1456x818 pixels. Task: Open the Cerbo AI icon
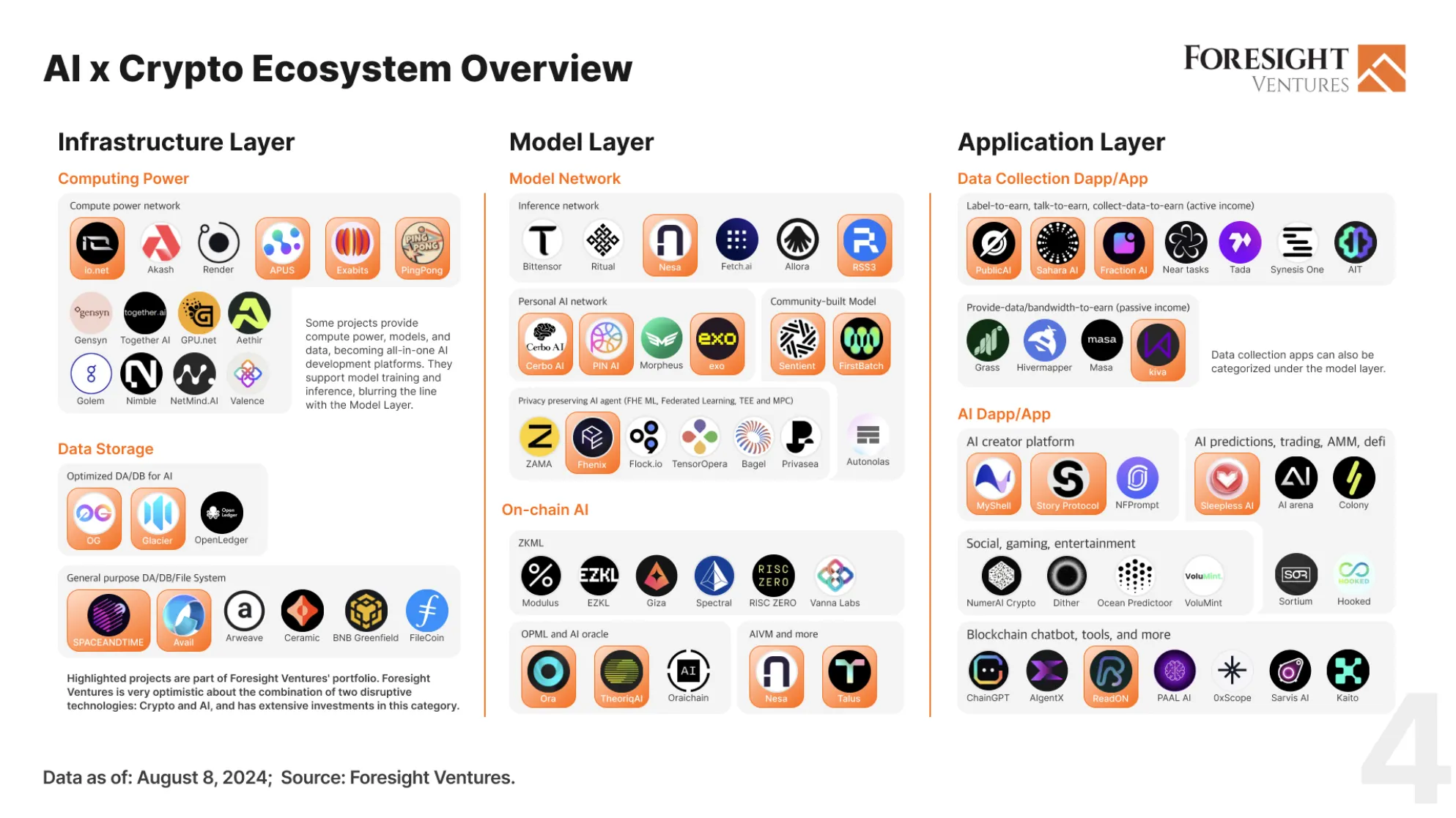pos(544,338)
